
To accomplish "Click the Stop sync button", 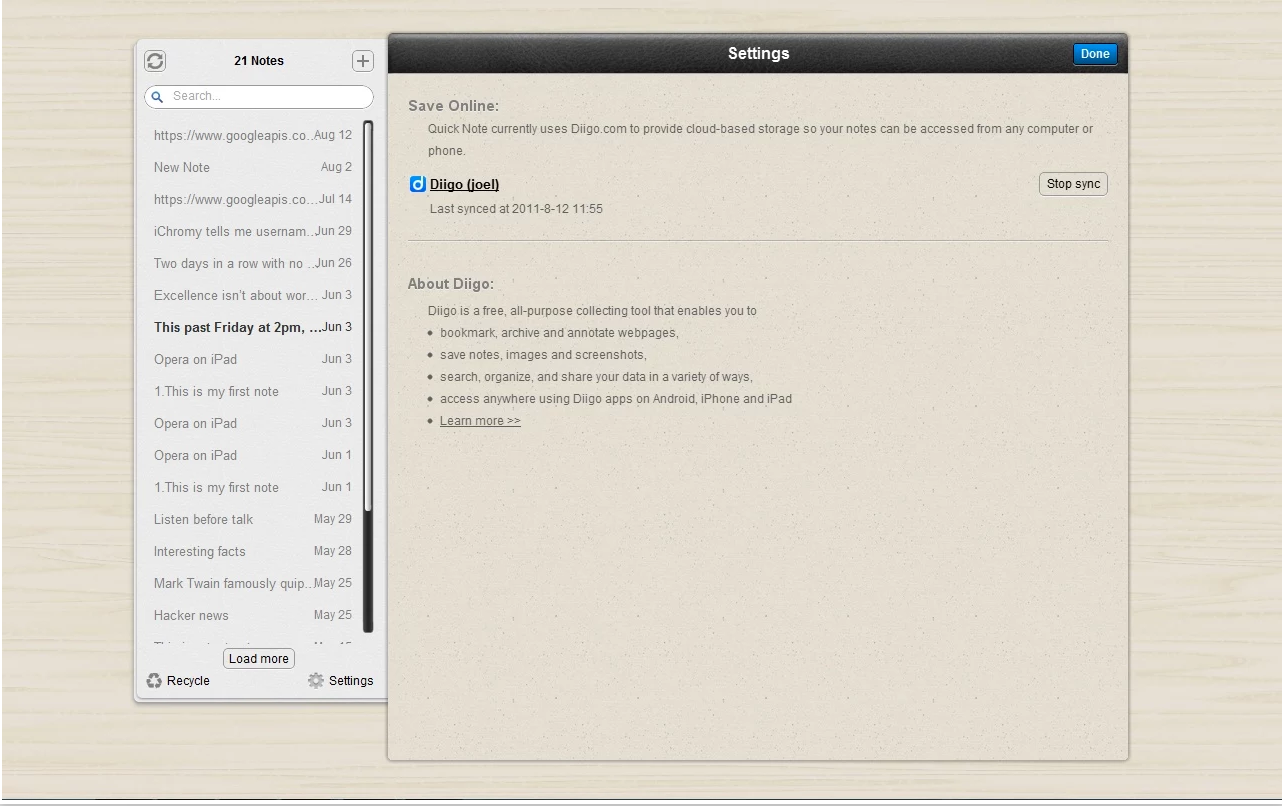I will pos(1073,184).
